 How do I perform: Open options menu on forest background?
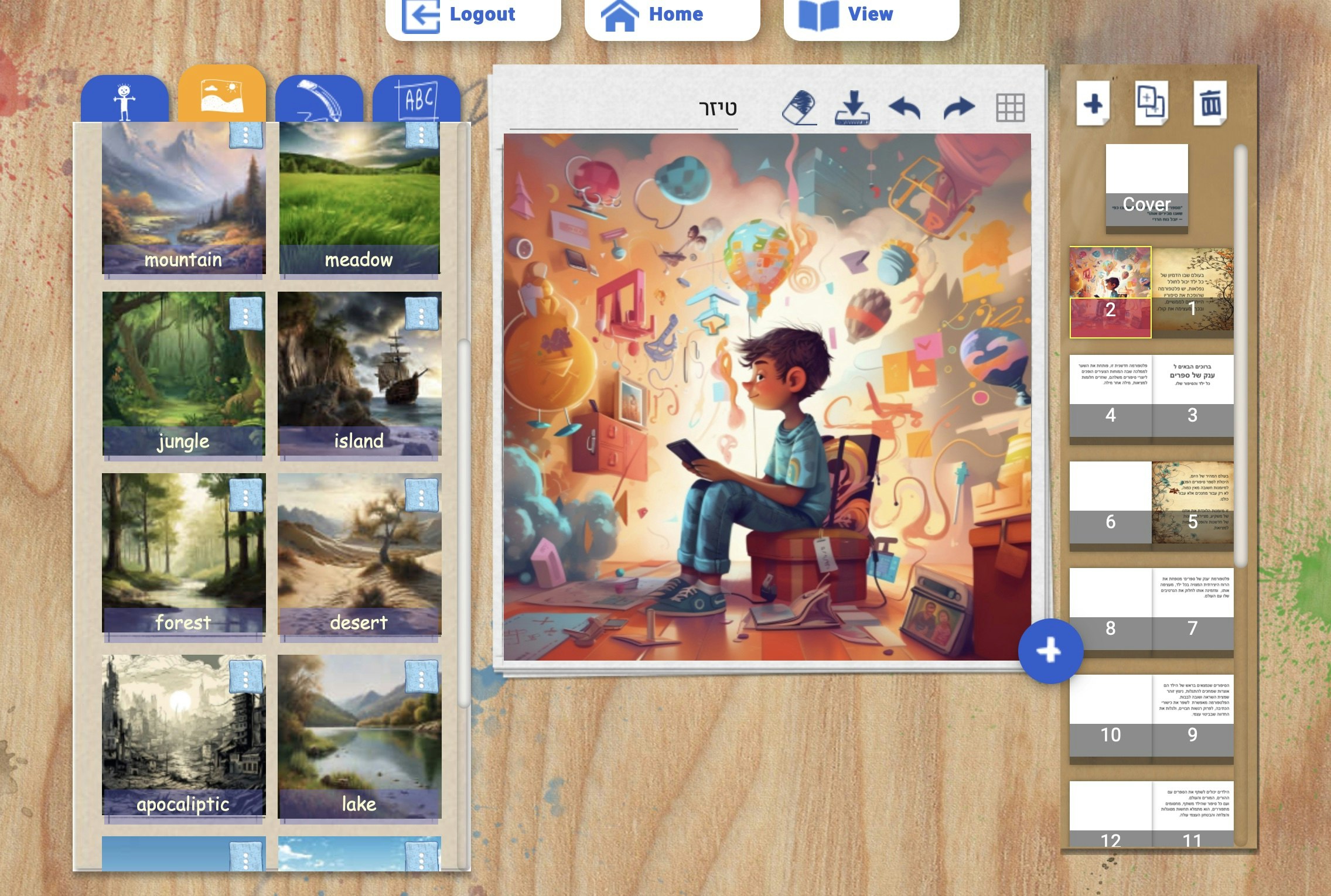[246, 496]
